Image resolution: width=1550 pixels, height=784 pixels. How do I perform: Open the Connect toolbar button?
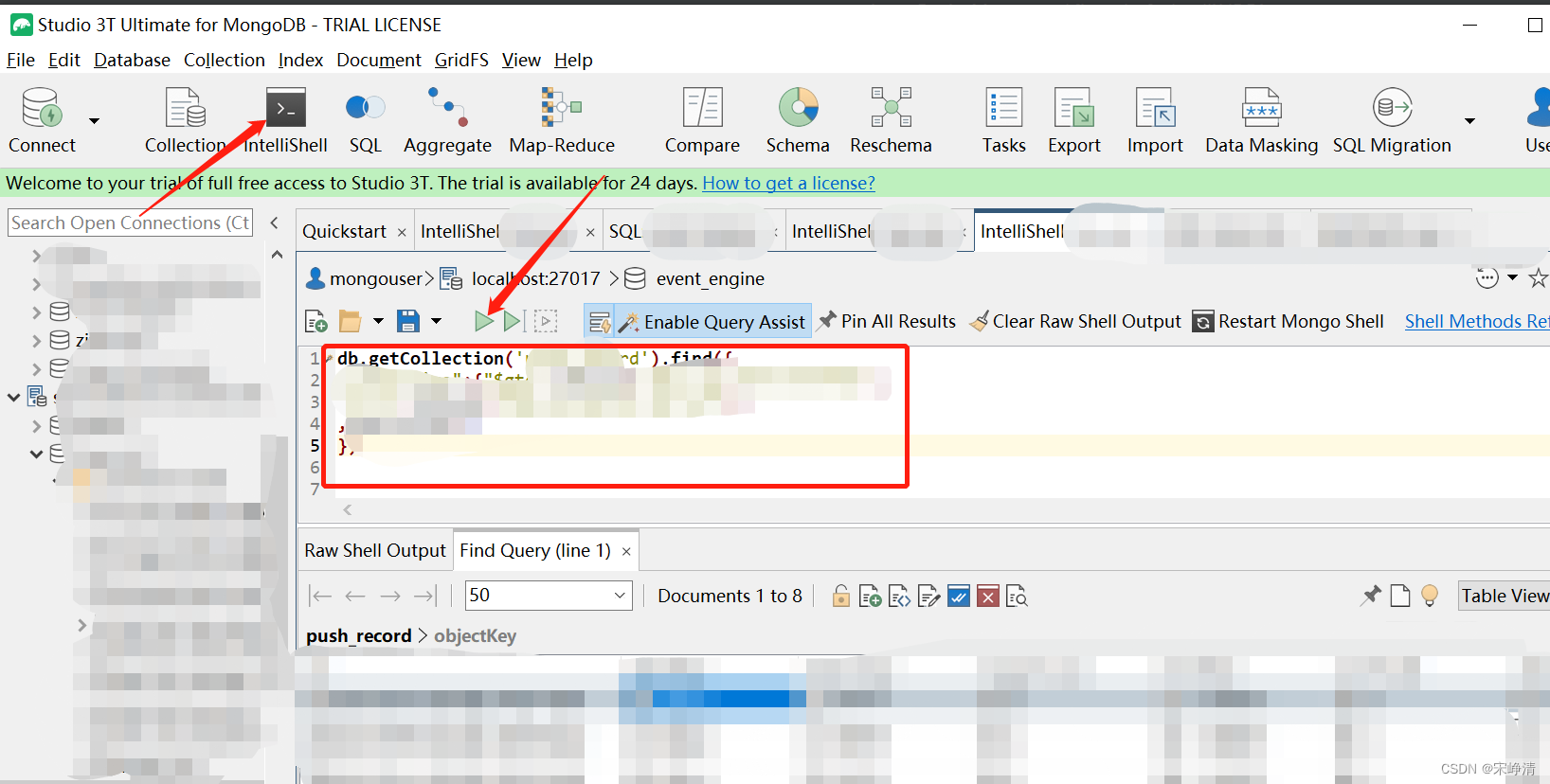pos(42,120)
